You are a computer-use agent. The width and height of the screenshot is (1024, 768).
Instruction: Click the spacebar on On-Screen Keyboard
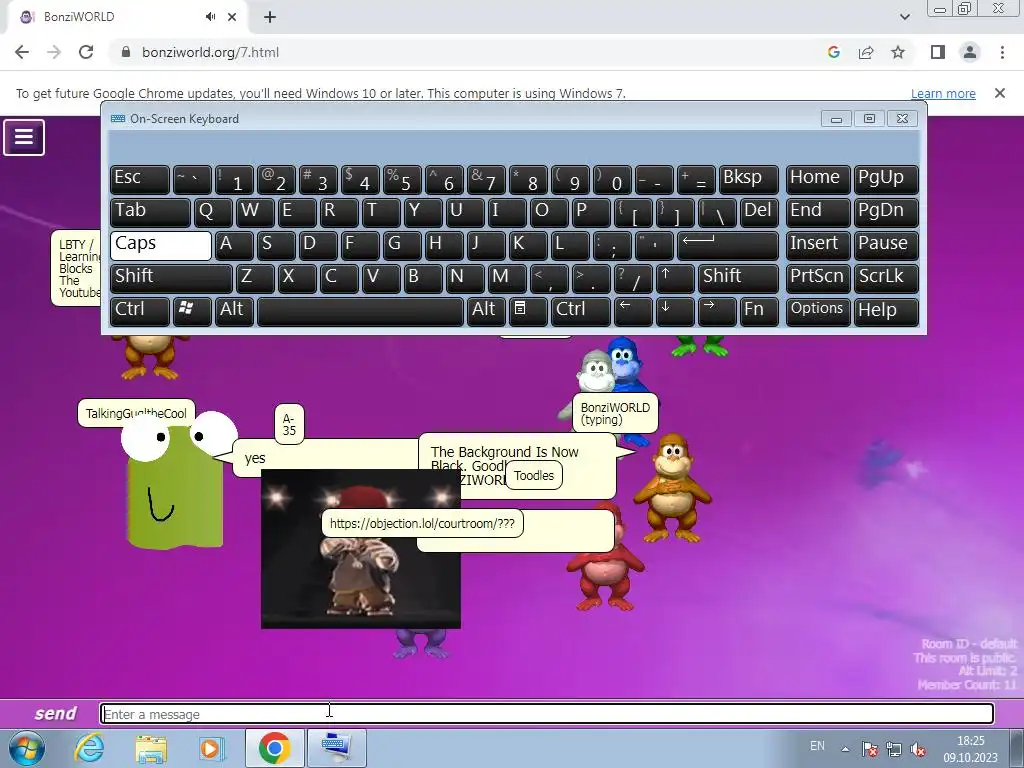point(360,311)
